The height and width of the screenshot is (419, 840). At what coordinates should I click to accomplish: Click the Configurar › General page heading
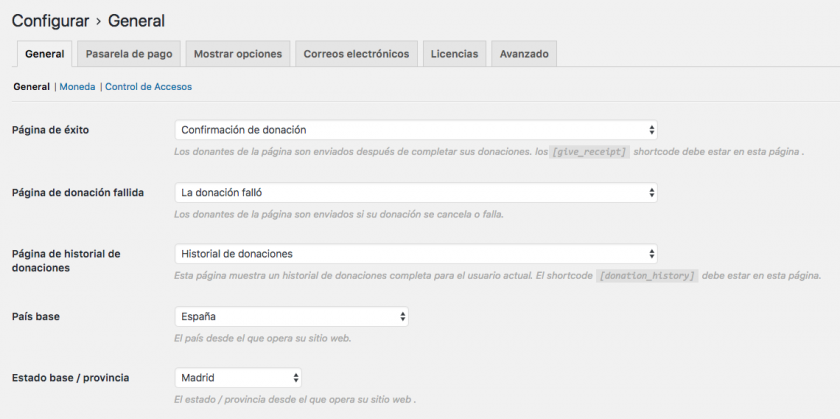point(88,20)
